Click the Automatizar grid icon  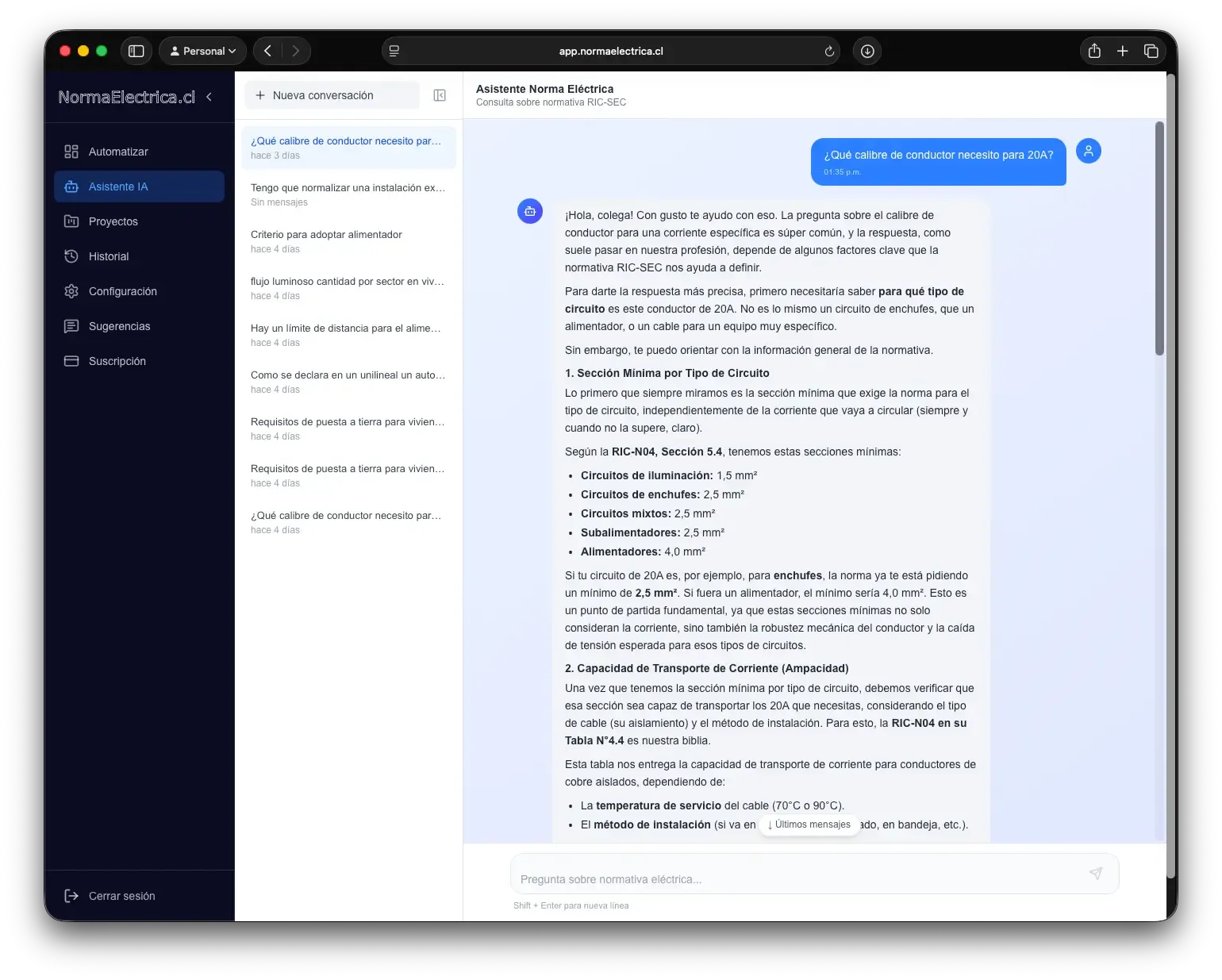point(71,152)
